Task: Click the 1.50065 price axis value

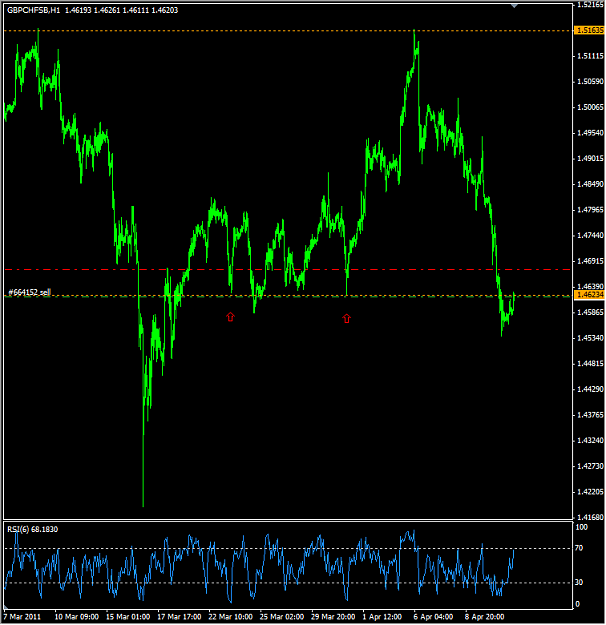Action: pyautogui.click(x=590, y=107)
